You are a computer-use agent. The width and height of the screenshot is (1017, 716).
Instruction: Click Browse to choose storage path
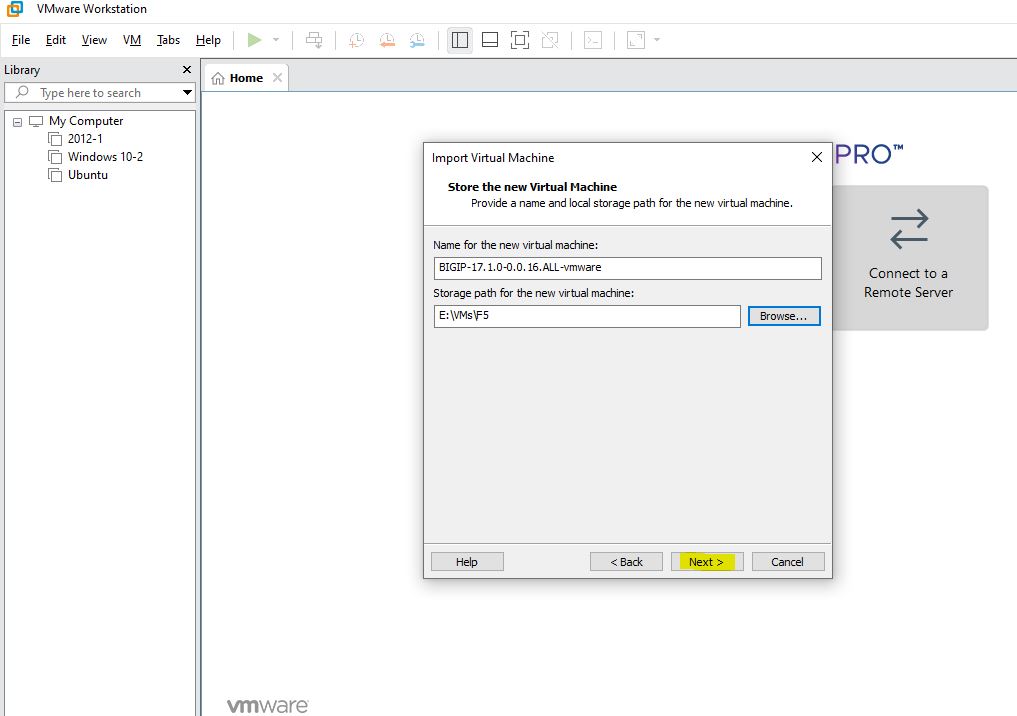coord(784,316)
